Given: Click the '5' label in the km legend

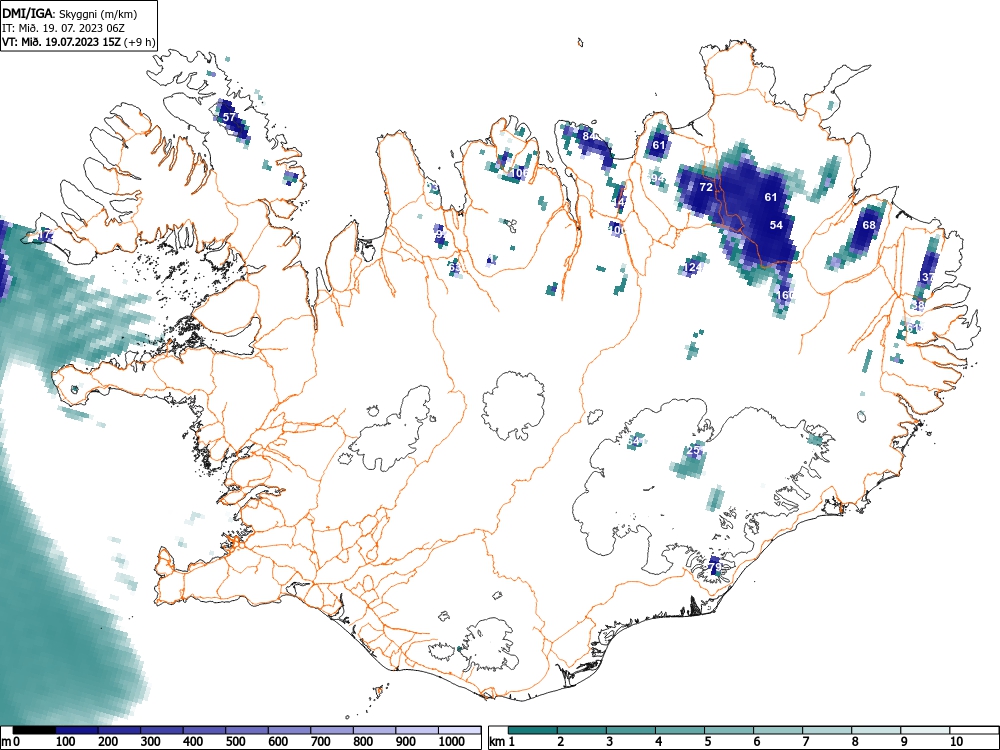Looking at the screenshot, I should (707, 742).
